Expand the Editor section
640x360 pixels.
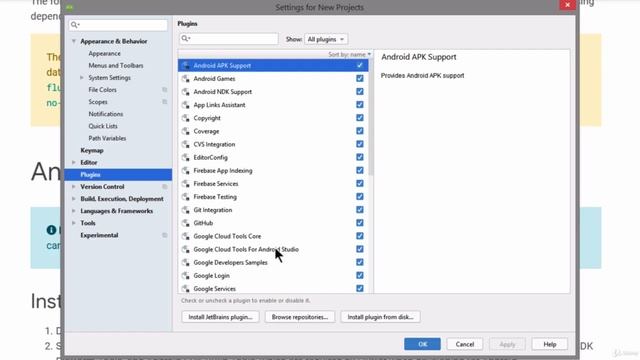pyautogui.click(x=74, y=162)
